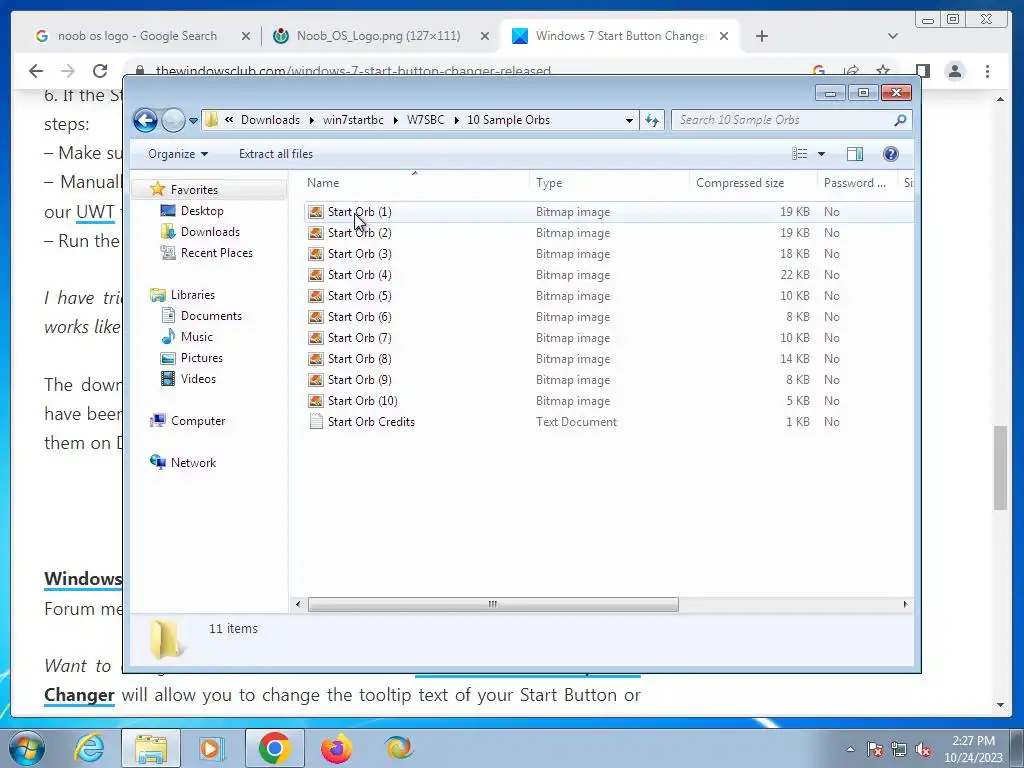
Task: Switch to Windows 7 Start Button Changer tab
Action: 620,36
